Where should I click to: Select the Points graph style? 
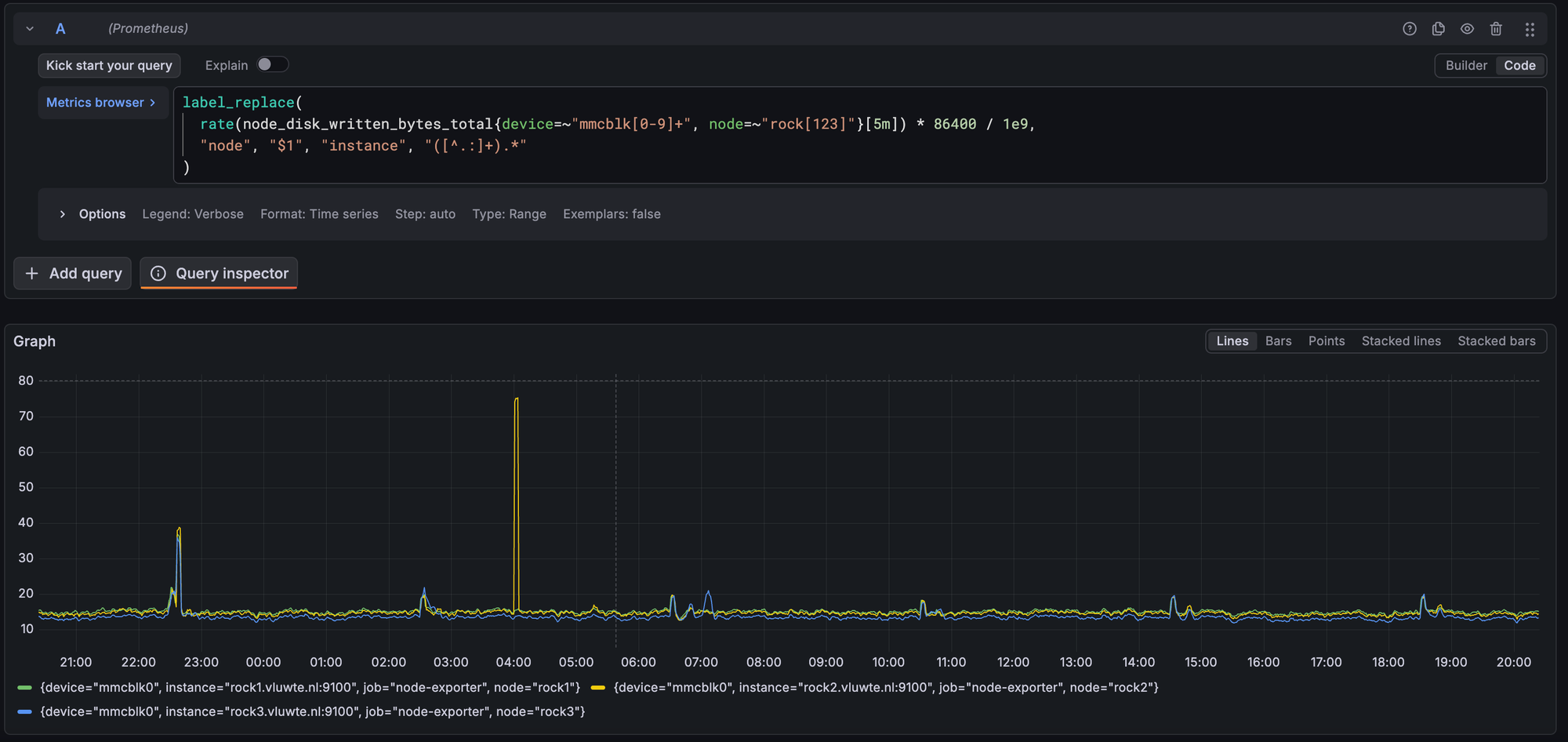click(1327, 341)
